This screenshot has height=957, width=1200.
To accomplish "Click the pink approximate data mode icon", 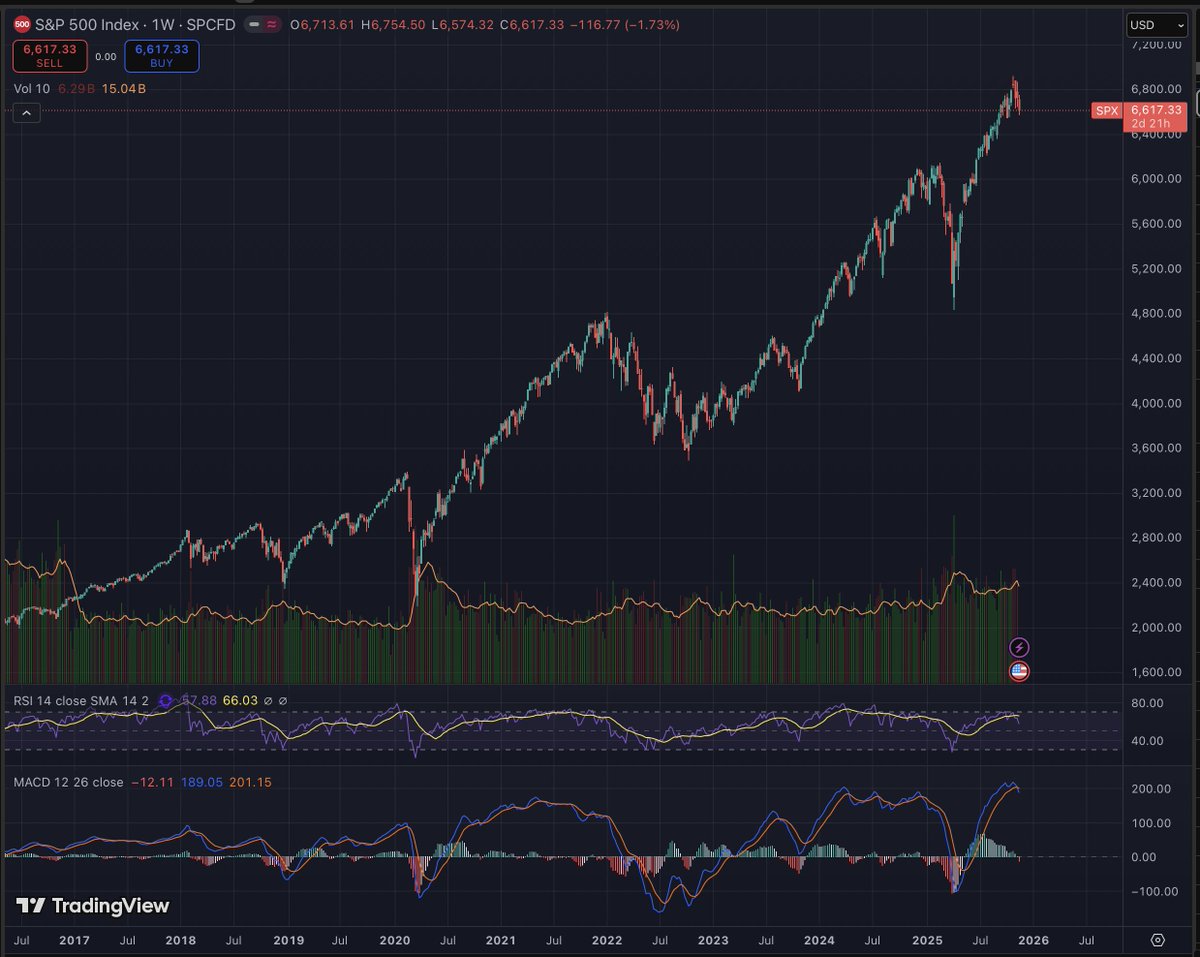I will tap(274, 24).
